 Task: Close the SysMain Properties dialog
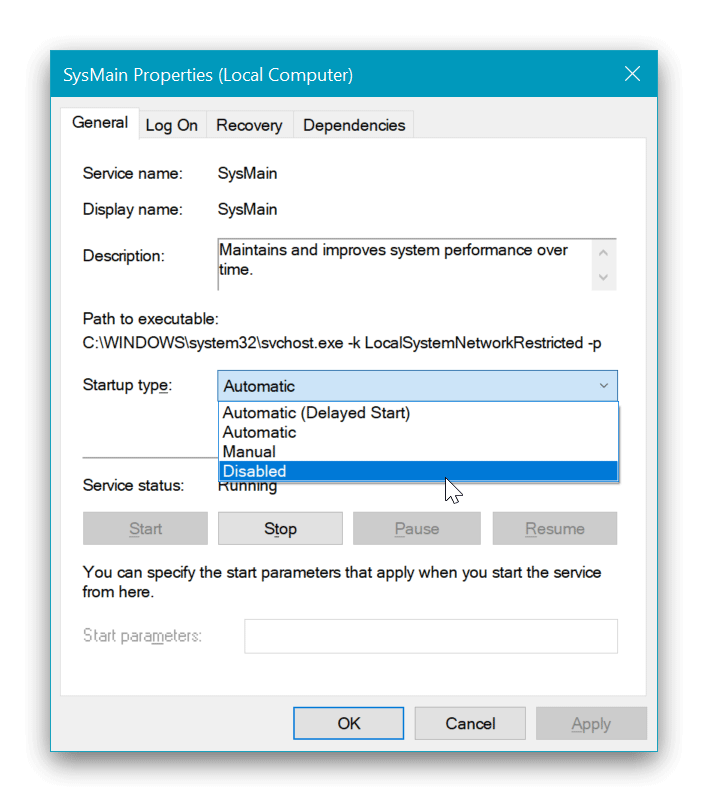click(631, 74)
